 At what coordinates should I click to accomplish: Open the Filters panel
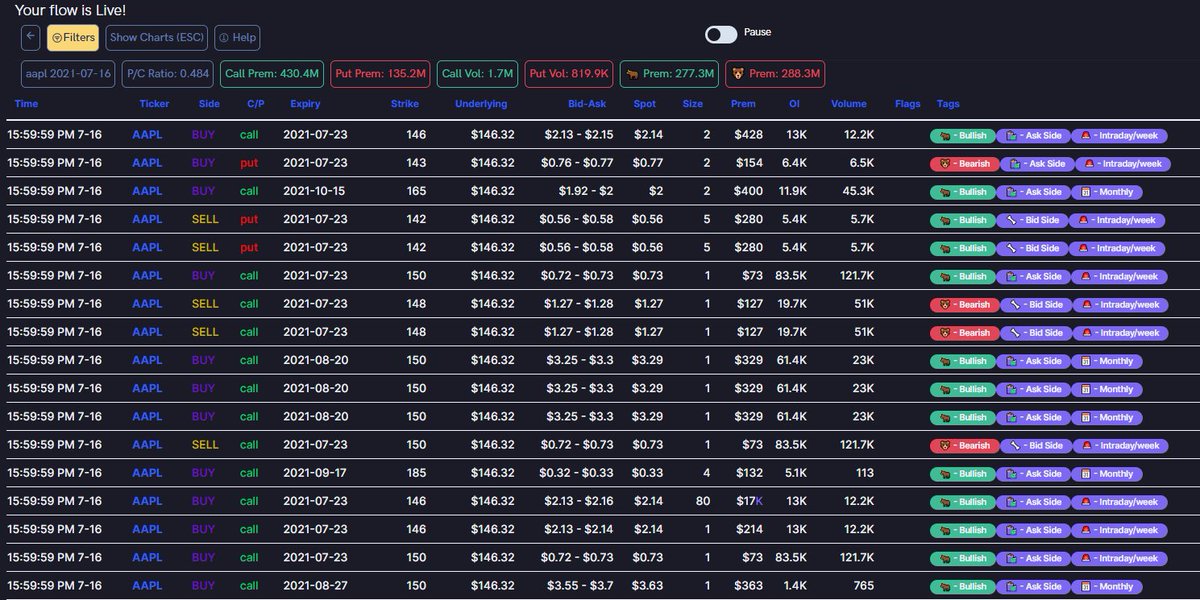pos(72,38)
